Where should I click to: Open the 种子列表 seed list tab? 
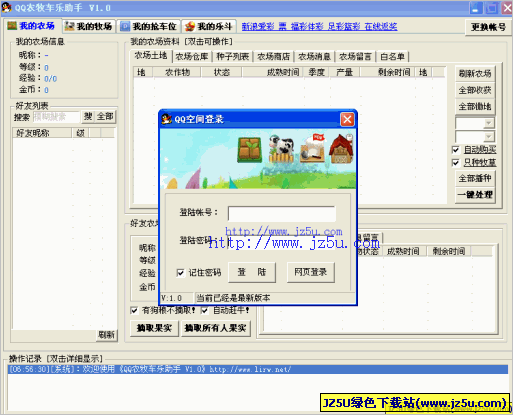point(233,57)
